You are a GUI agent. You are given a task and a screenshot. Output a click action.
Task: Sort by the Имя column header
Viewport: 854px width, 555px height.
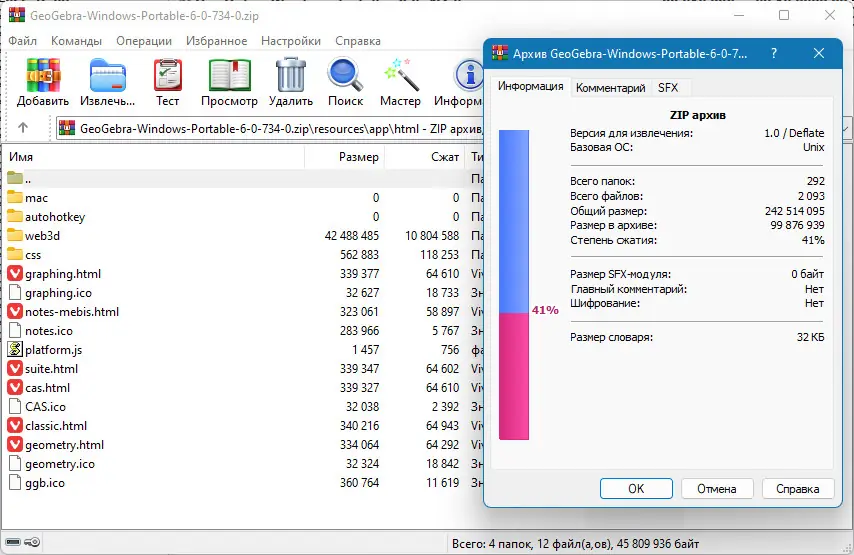tap(154, 157)
